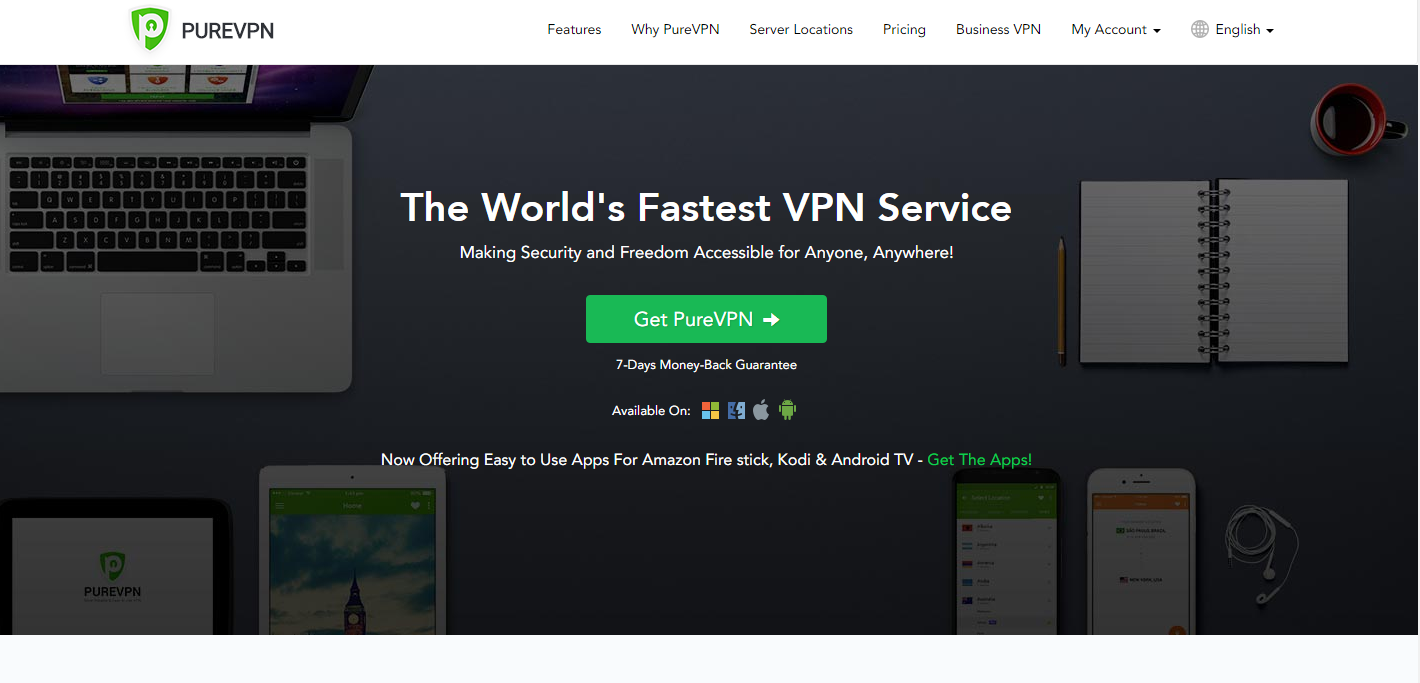The image size is (1420, 683).
Task: Click the Android robot platform icon
Action: pos(788,410)
